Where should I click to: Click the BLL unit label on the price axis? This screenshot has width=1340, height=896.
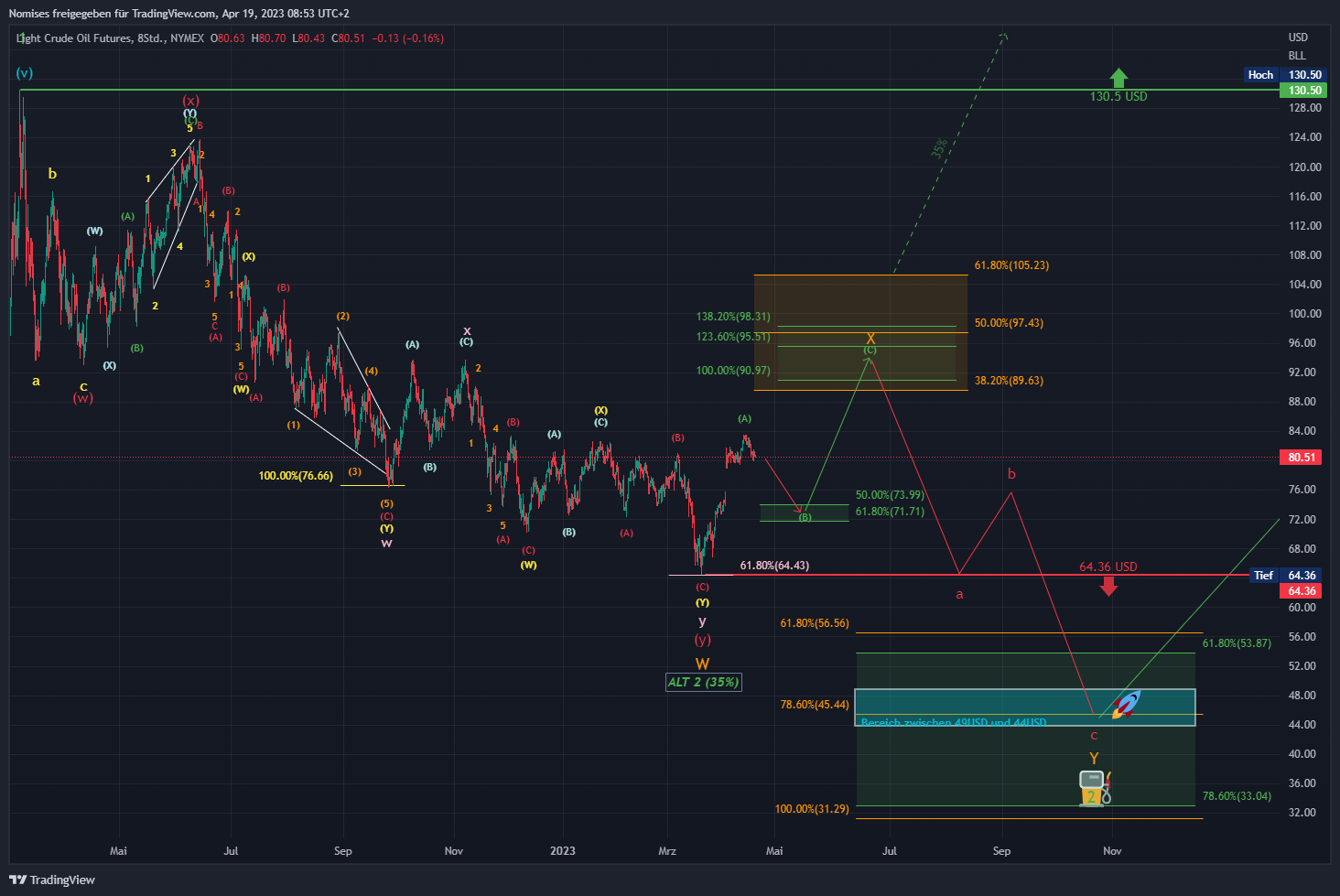coord(1297,56)
